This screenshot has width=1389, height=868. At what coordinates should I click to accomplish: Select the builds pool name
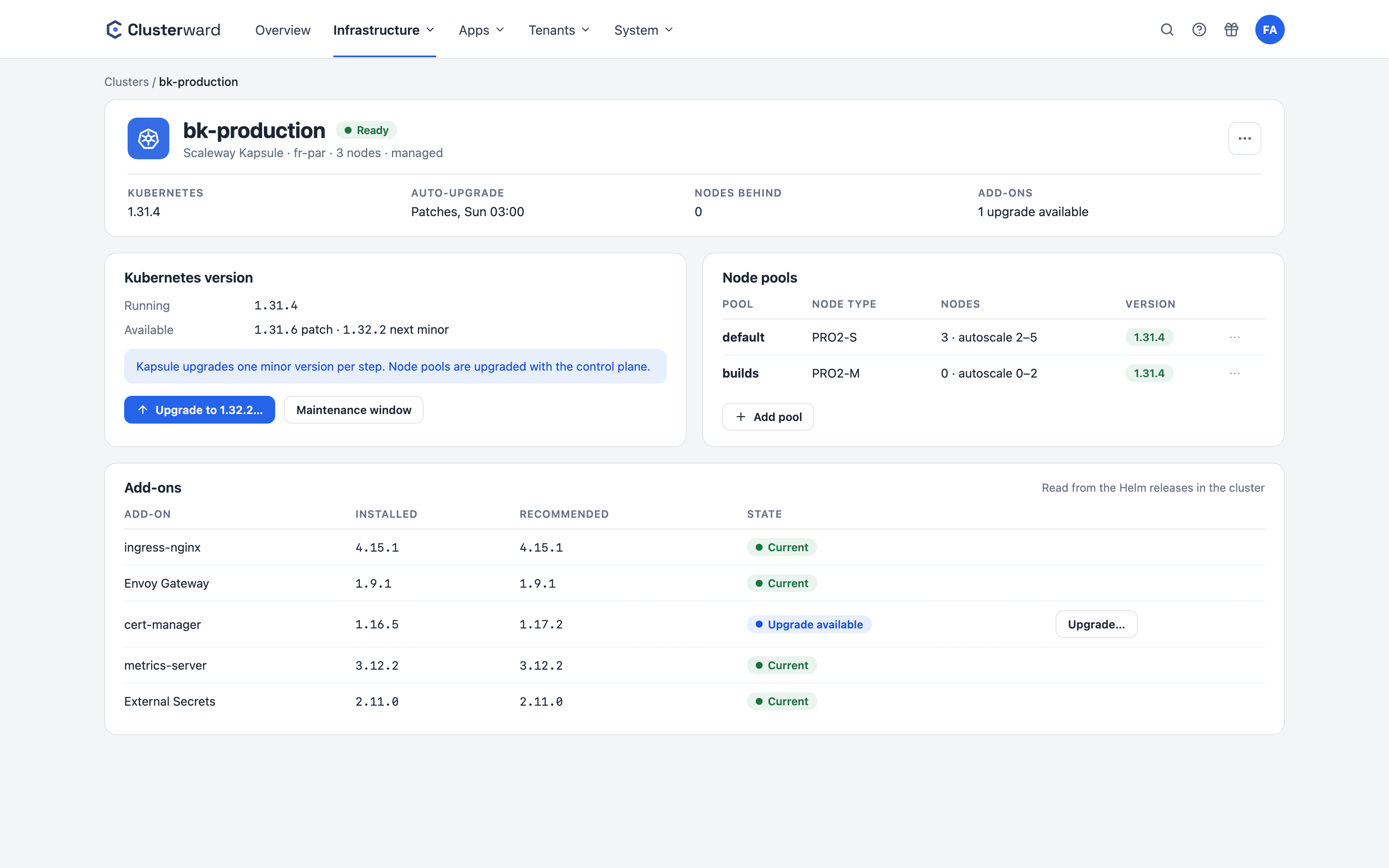pyautogui.click(x=741, y=374)
